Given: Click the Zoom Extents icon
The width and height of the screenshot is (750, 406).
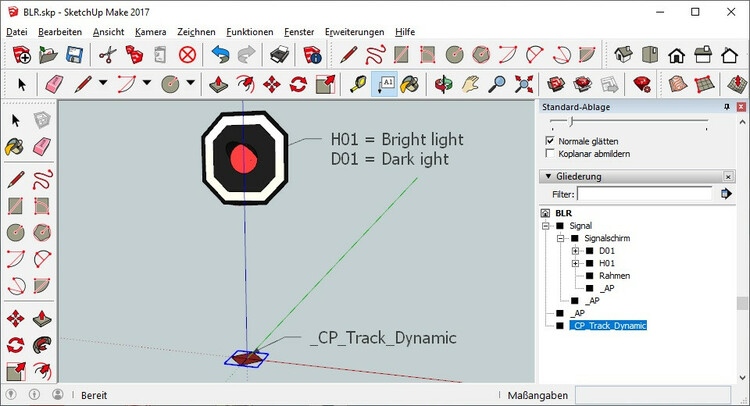Looking at the screenshot, I should click(524, 84).
